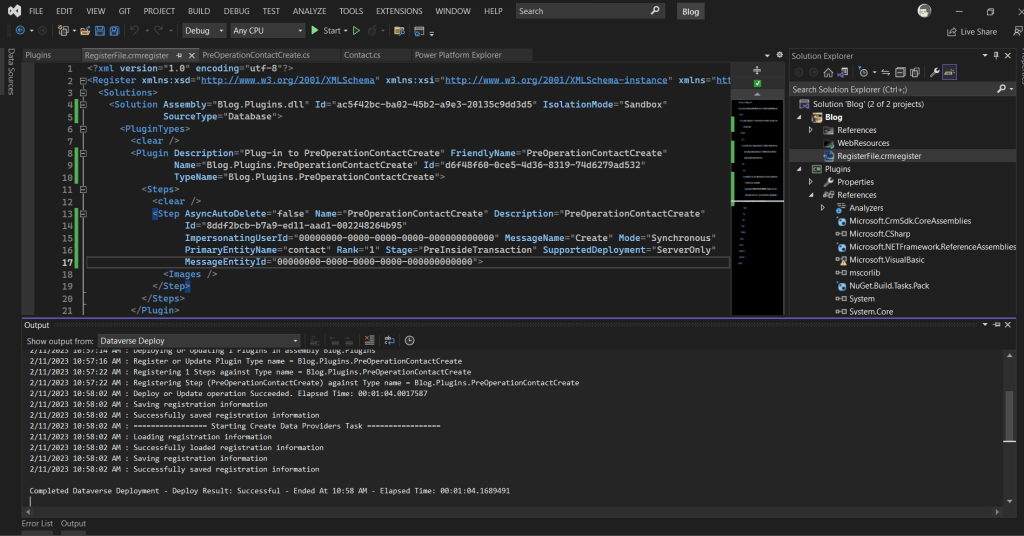This screenshot has height=536, width=1024.
Task: Expand References under Blog project
Action: click(x=811, y=130)
